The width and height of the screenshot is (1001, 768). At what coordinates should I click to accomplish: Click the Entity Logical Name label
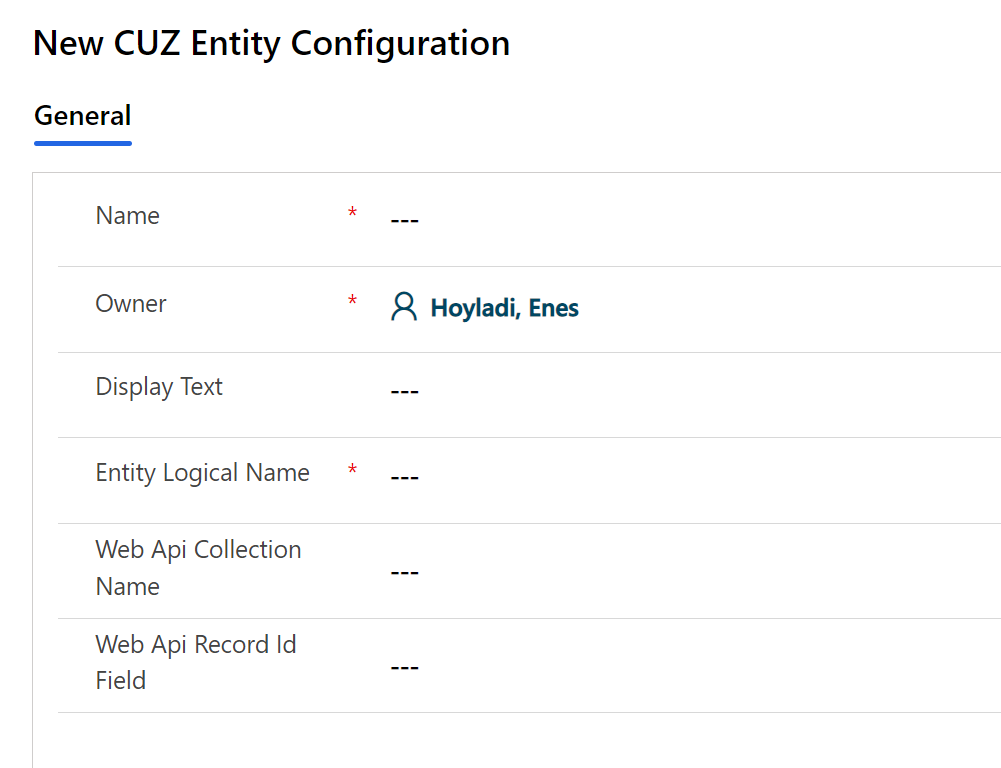[x=202, y=473]
